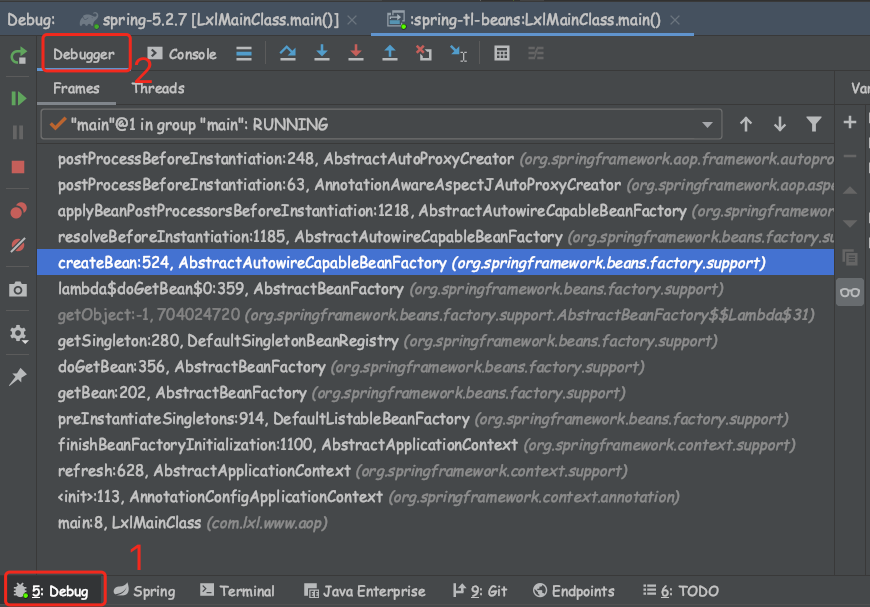Stop the debug session
The image size is (870, 607).
(x=18, y=167)
